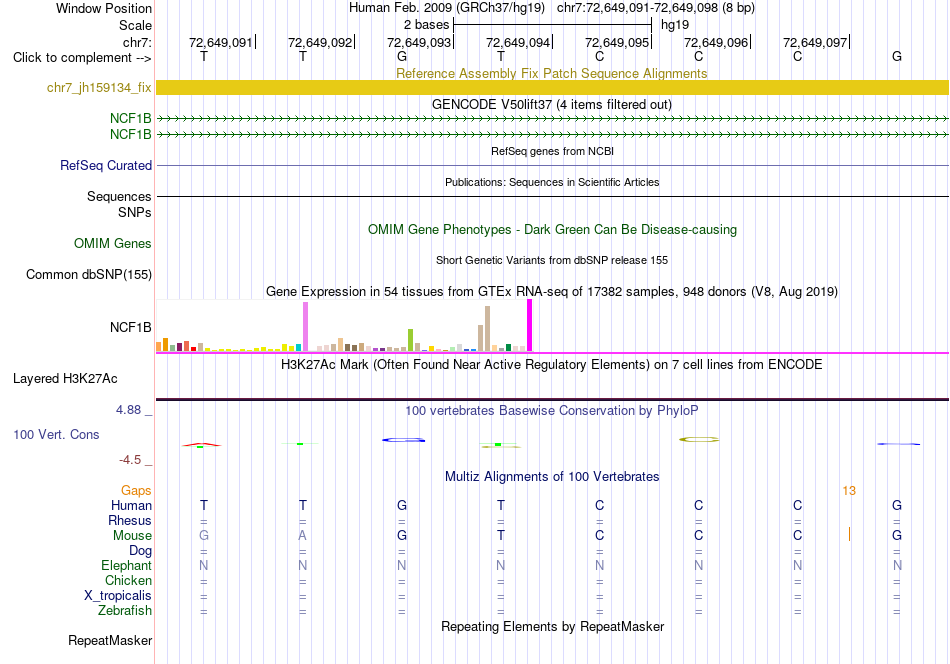The height and width of the screenshot is (664, 950).
Task: Click the chr7:72,649,091-72,649,098 position text
Action: 656,8
